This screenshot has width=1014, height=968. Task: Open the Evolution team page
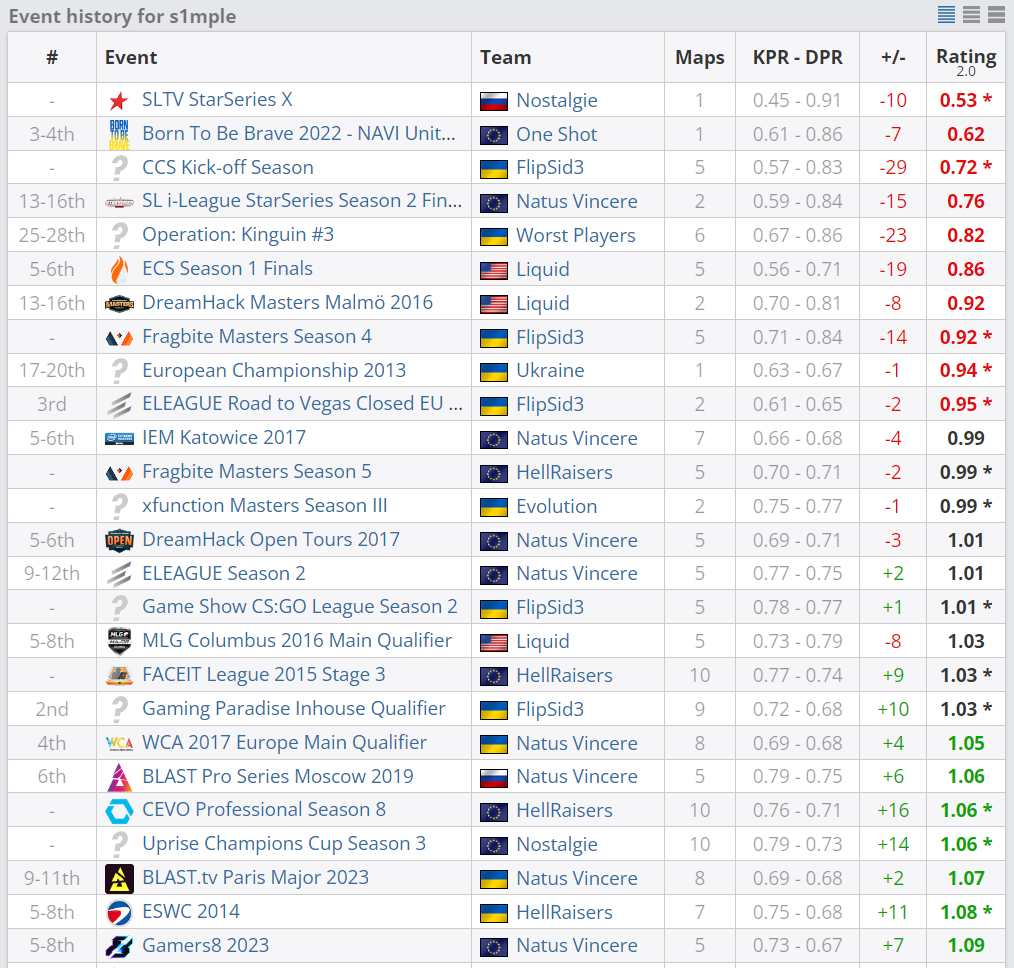(x=557, y=506)
